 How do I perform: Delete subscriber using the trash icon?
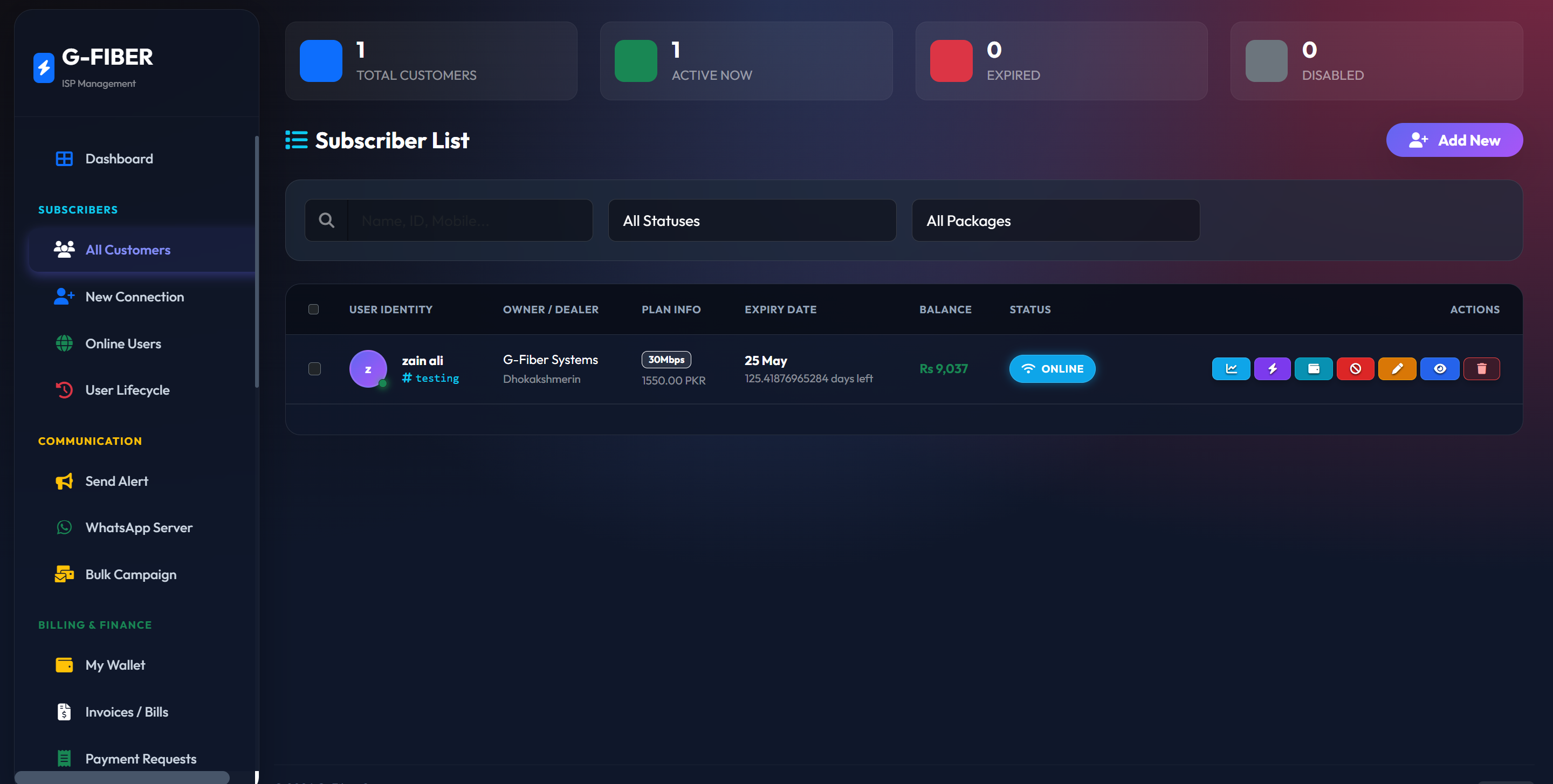pyautogui.click(x=1481, y=369)
